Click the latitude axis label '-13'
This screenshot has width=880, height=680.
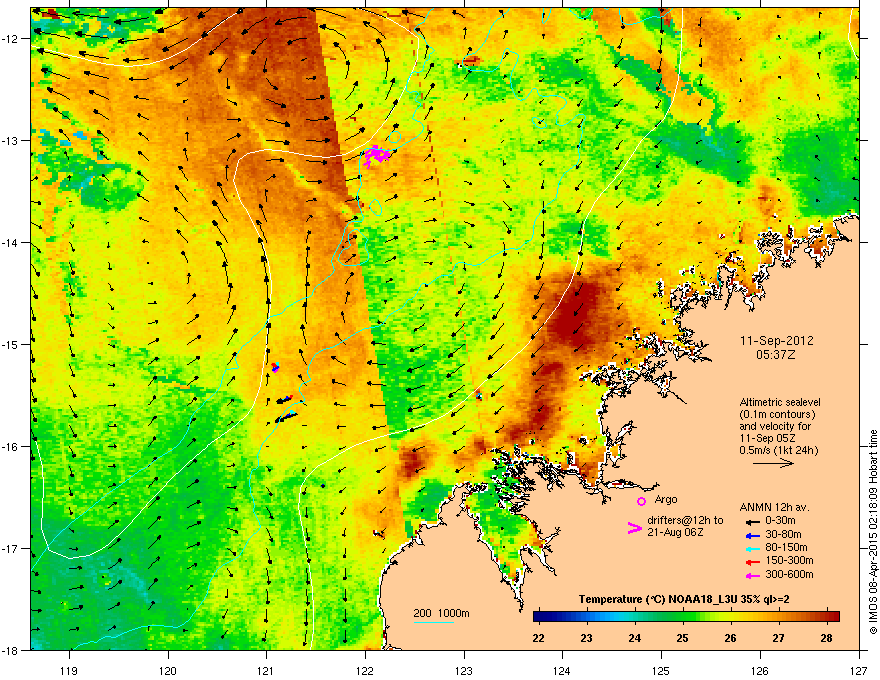click(10, 140)
